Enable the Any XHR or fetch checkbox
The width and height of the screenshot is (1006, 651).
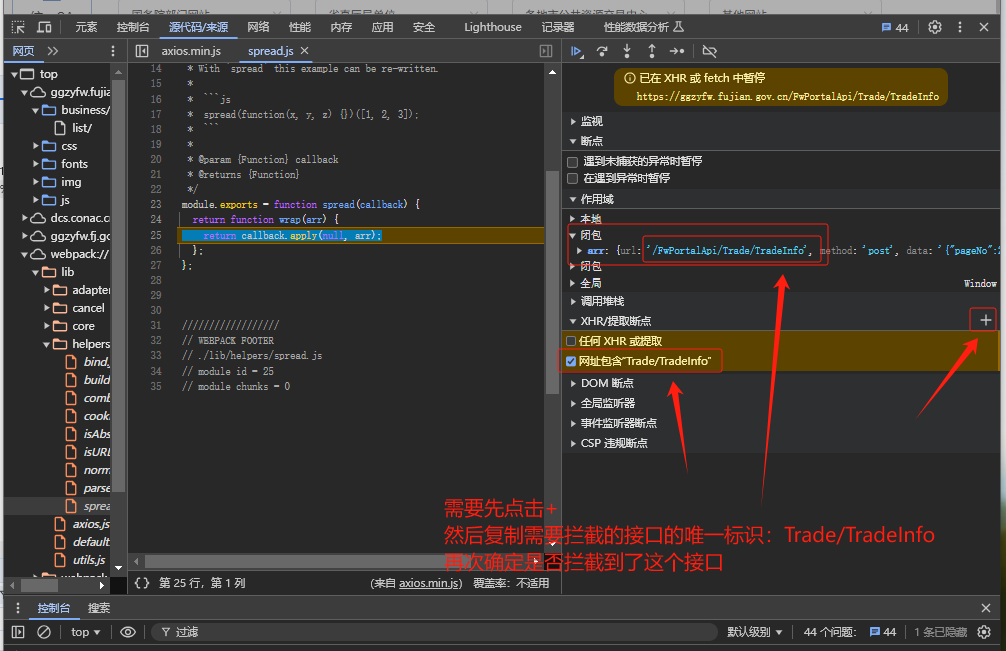pyautogui.click(x=571, y=341)
